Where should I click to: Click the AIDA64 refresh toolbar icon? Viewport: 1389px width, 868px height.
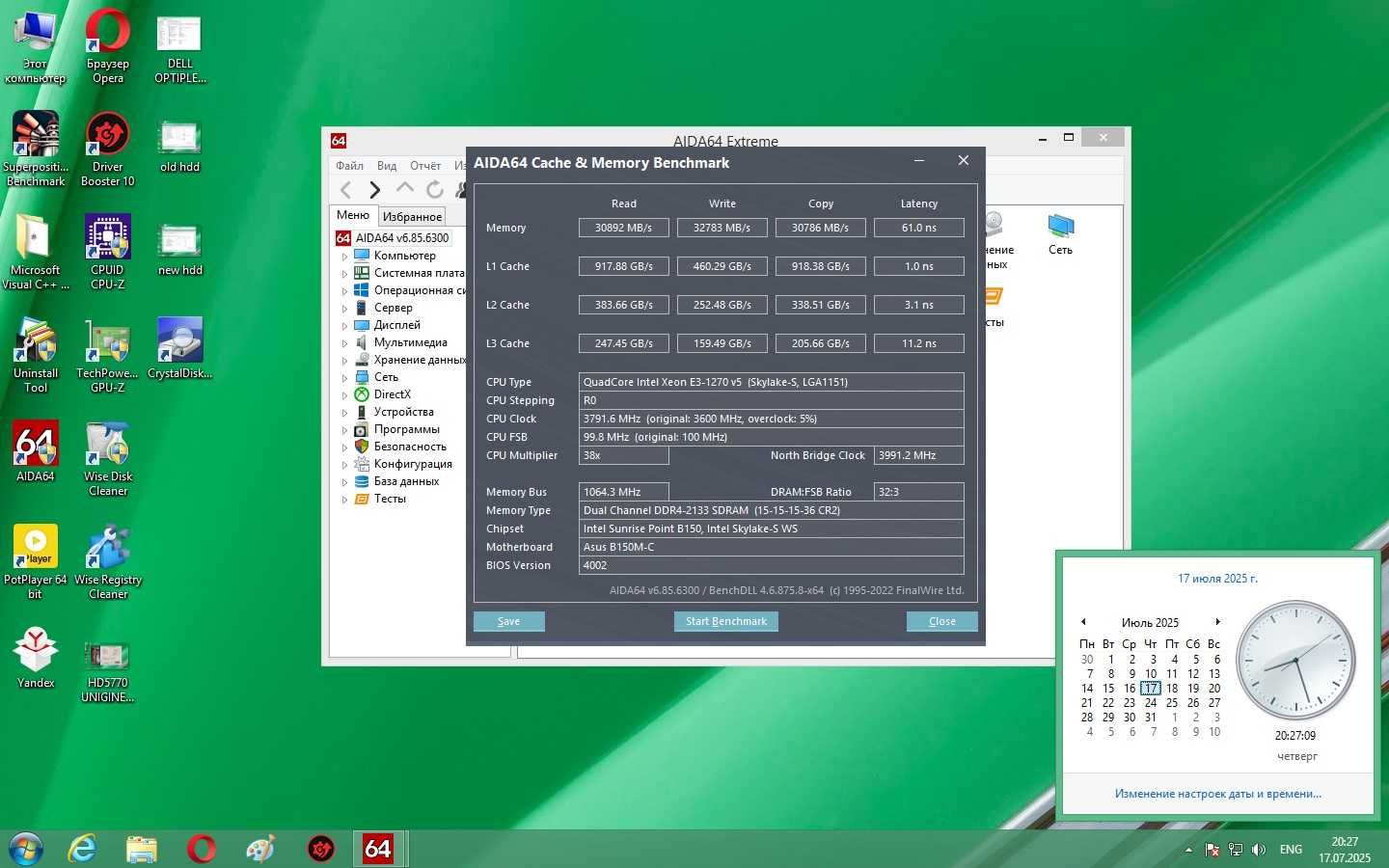point(435,190)
